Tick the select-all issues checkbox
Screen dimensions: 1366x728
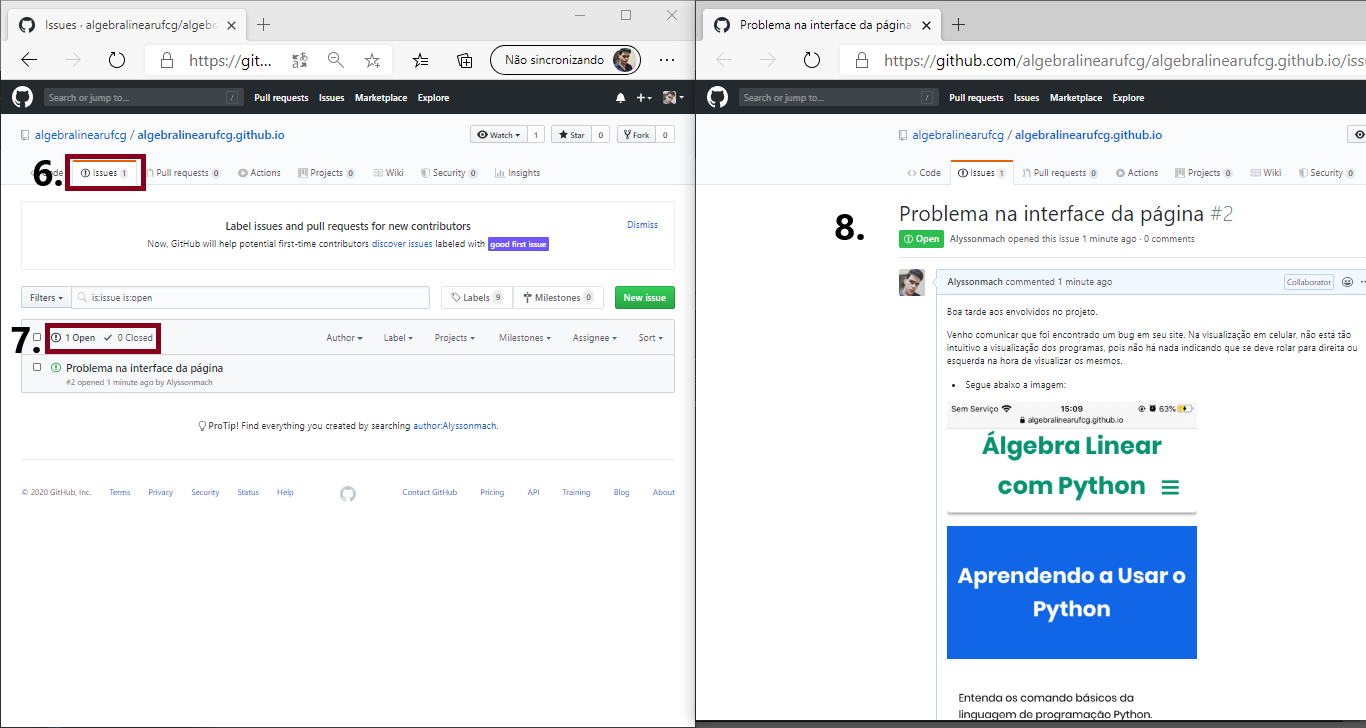click(37, 338)
